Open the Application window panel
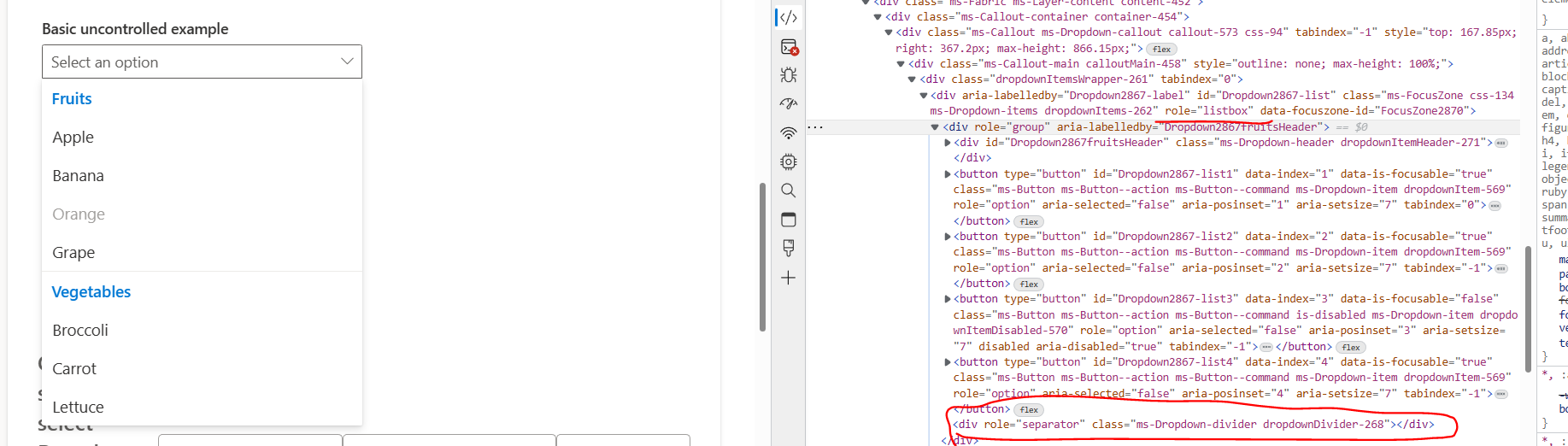 (x=788, y=220)
